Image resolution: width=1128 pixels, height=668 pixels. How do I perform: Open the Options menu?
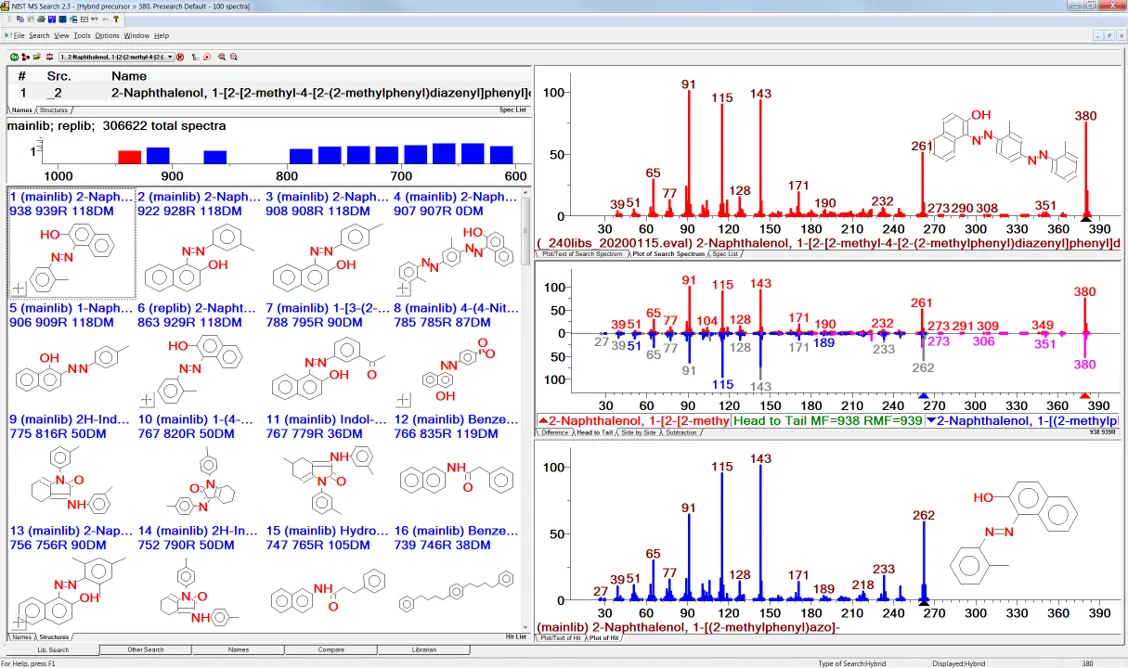107,35
